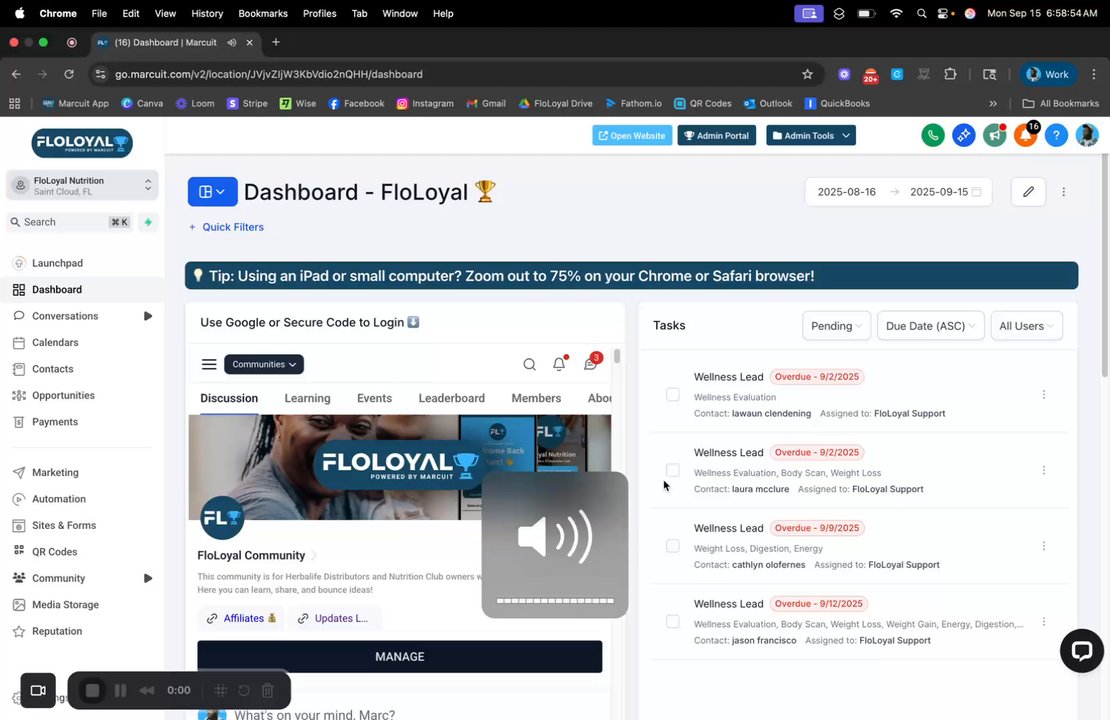This screenshot has width=1110, height=720.
Task: Open the Due Date (ASC) sort dropdown
Action: (930, 326)
